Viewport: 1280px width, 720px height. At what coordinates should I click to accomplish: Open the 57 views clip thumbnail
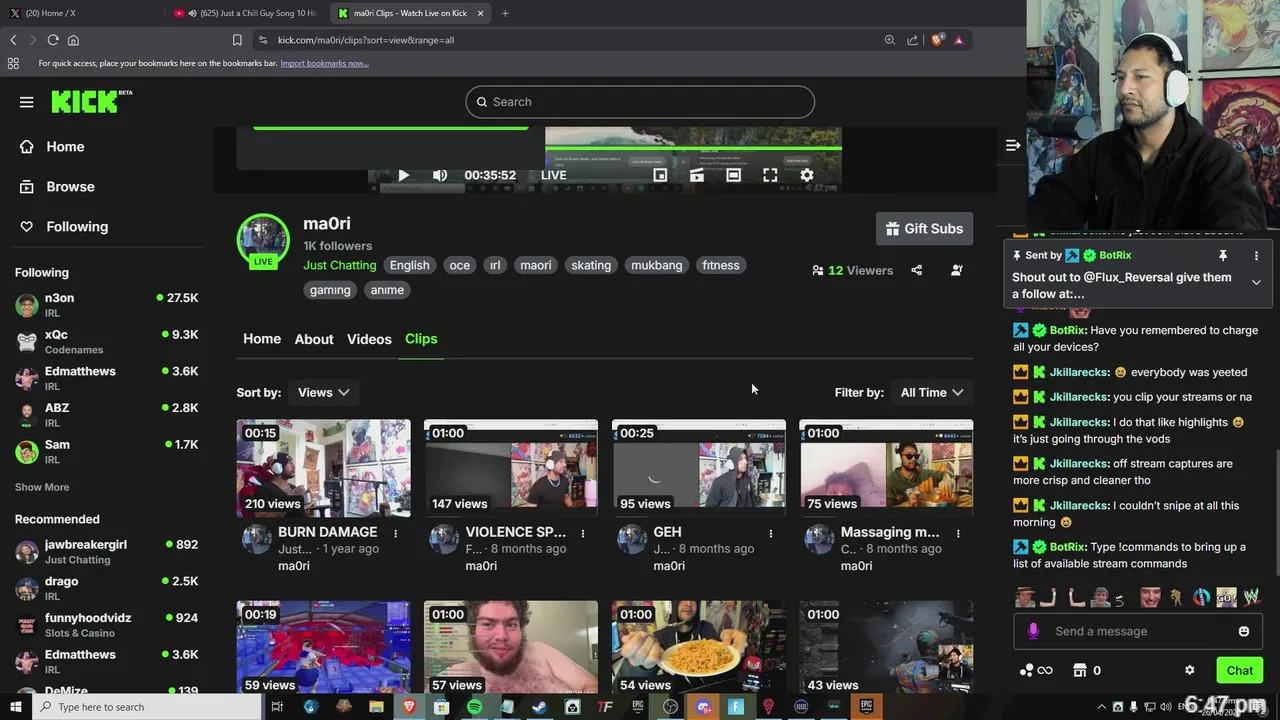coord(511,647)
